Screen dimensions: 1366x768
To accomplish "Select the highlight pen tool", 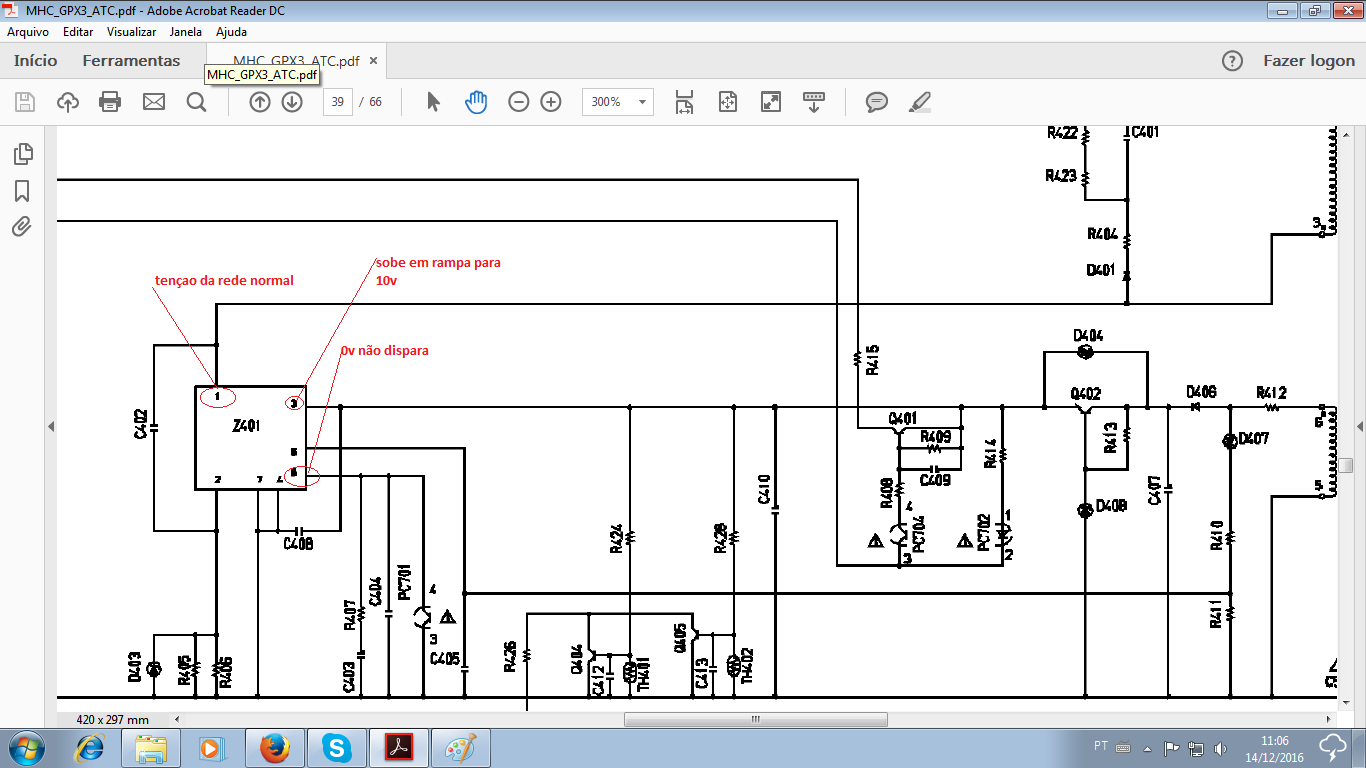I will 920,102.
